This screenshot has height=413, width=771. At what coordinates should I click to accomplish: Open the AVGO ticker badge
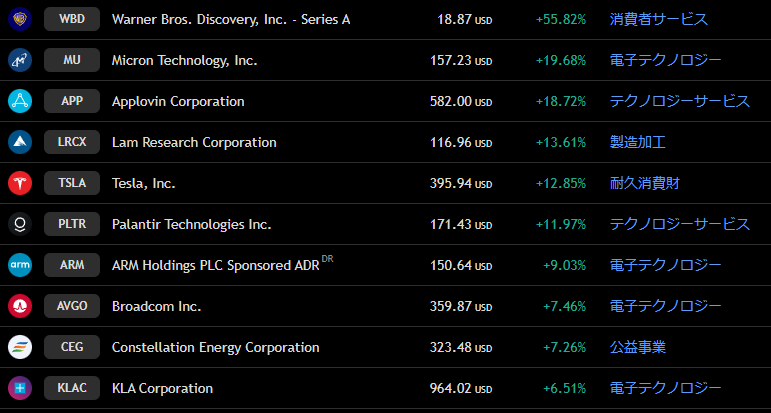pyautogui.click(x=72, y=306)
